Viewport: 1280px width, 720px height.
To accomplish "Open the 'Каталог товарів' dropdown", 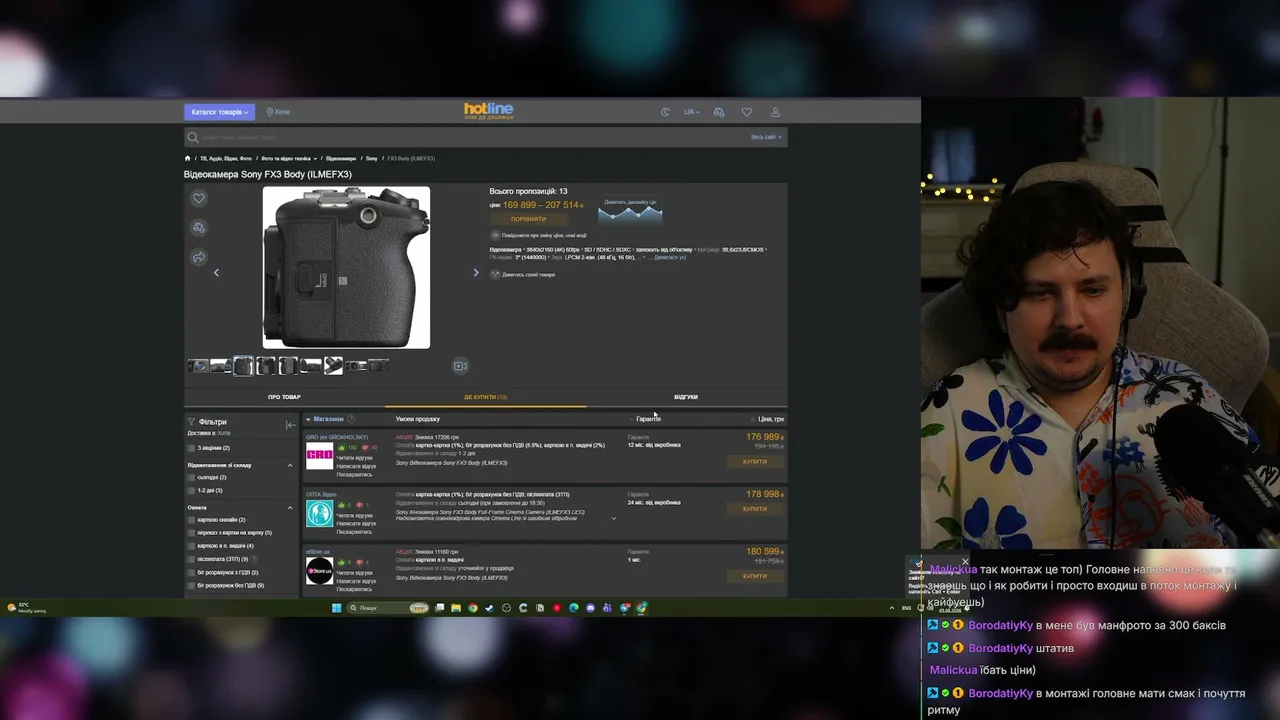I will [219, 112].
